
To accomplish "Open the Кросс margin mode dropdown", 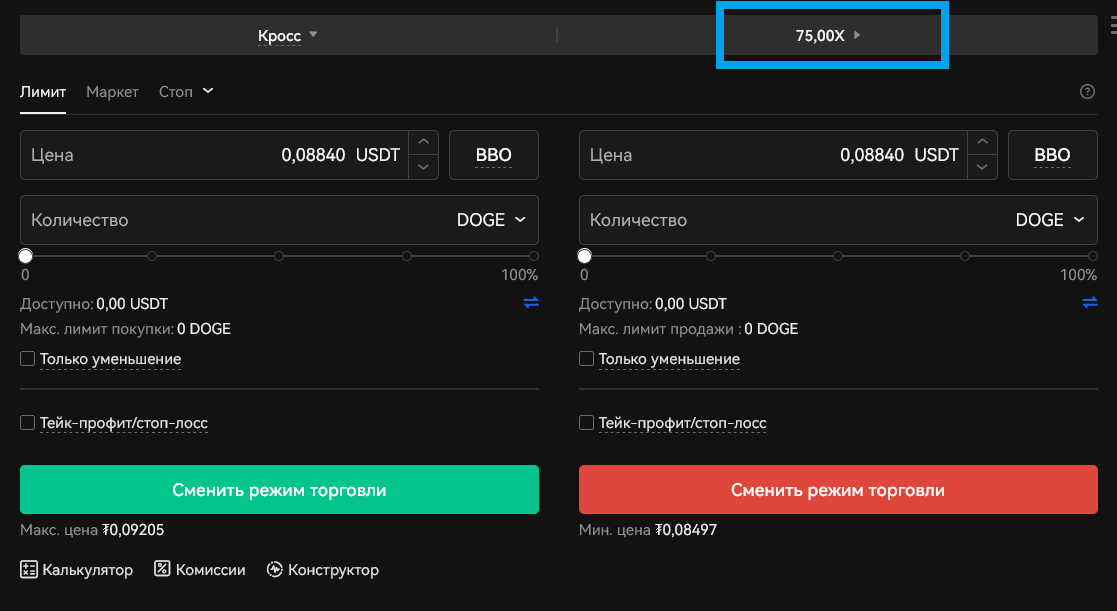I will [x=289, y=34].
